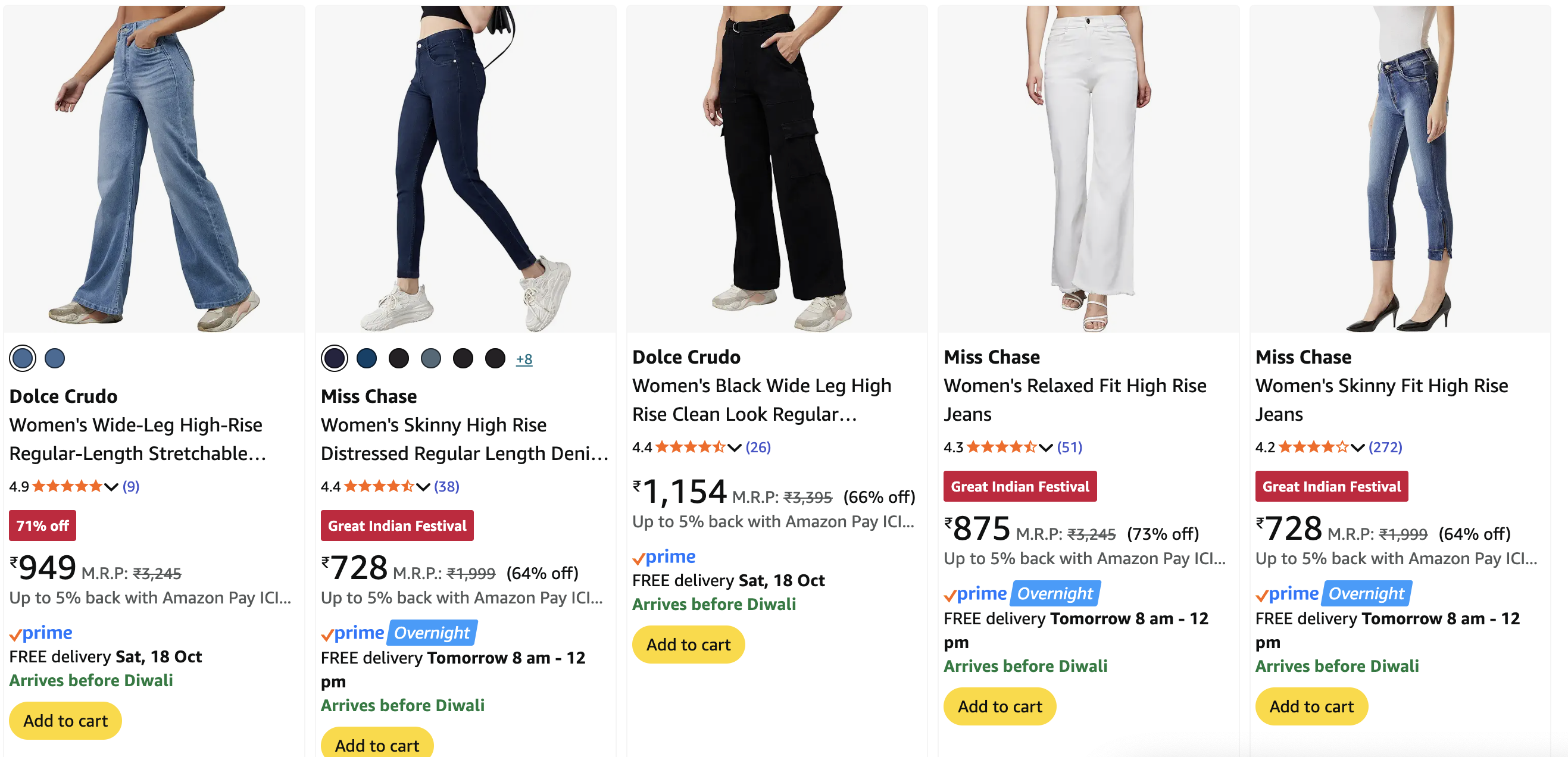Expand the rating popover for black wide leg jeans

pos(734,448)
